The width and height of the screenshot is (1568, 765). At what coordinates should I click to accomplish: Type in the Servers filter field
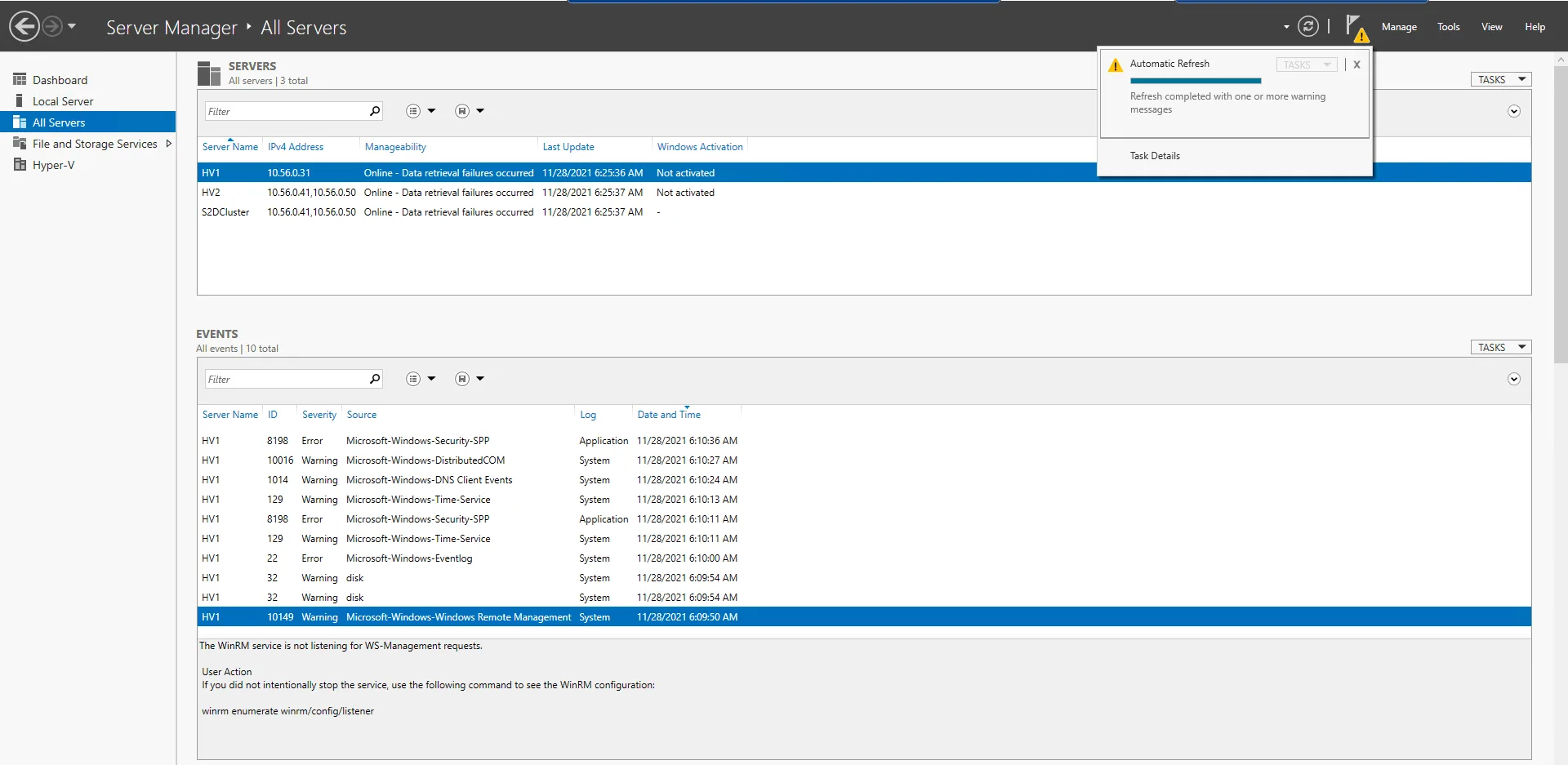click(x=286, y=110)
